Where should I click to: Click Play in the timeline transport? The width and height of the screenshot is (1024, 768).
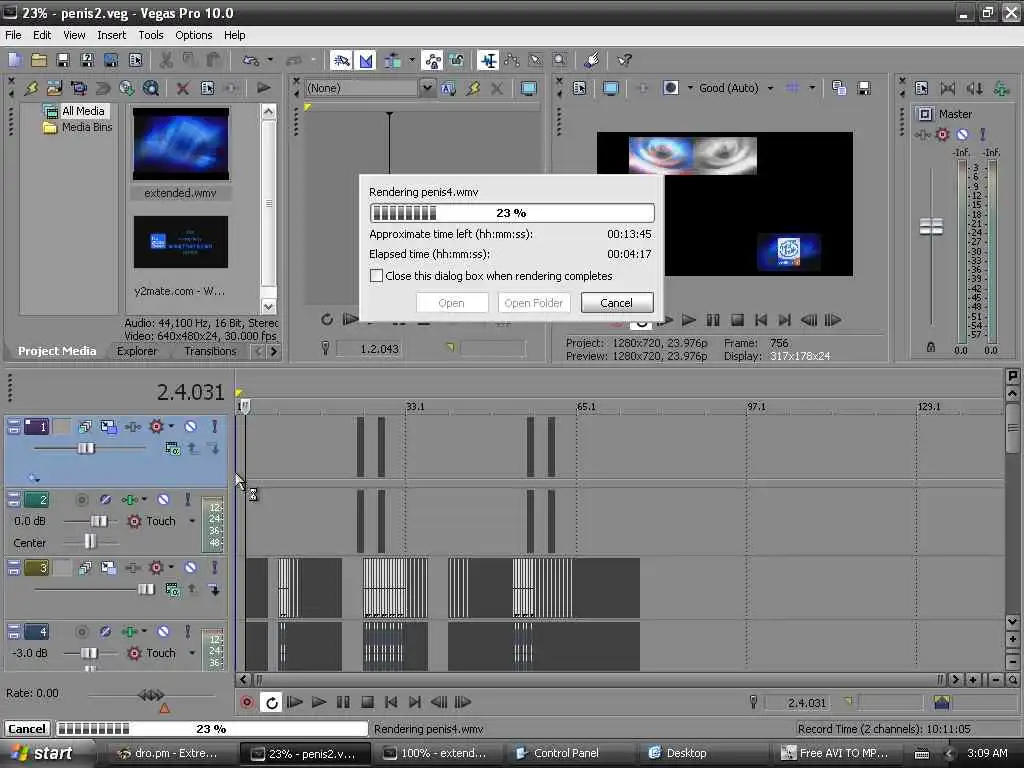click(319, 702)
